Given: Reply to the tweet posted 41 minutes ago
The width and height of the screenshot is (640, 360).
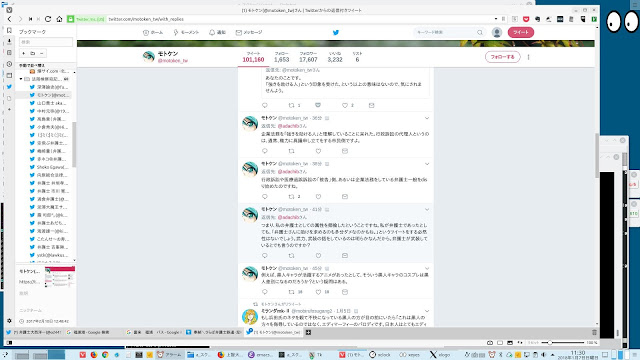Looking at the screenshot, I should pyautogui.click(x=264, y=256).
